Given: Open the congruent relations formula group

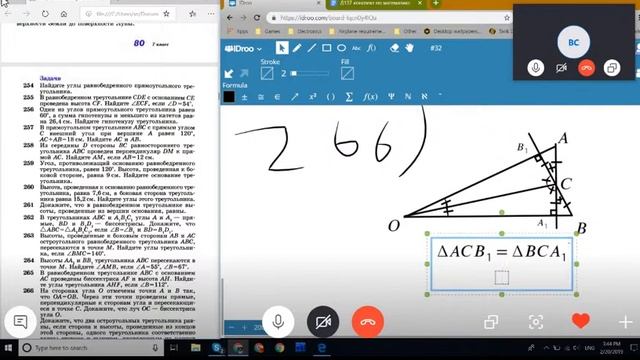Looking at the screenshot, I should coord(261,97).
